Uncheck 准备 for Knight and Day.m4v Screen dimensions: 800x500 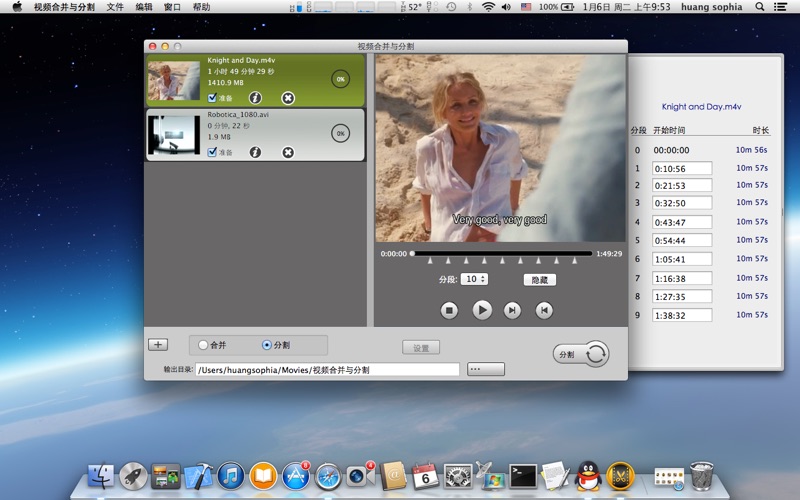pyautogui.click(x=212, y=97)
